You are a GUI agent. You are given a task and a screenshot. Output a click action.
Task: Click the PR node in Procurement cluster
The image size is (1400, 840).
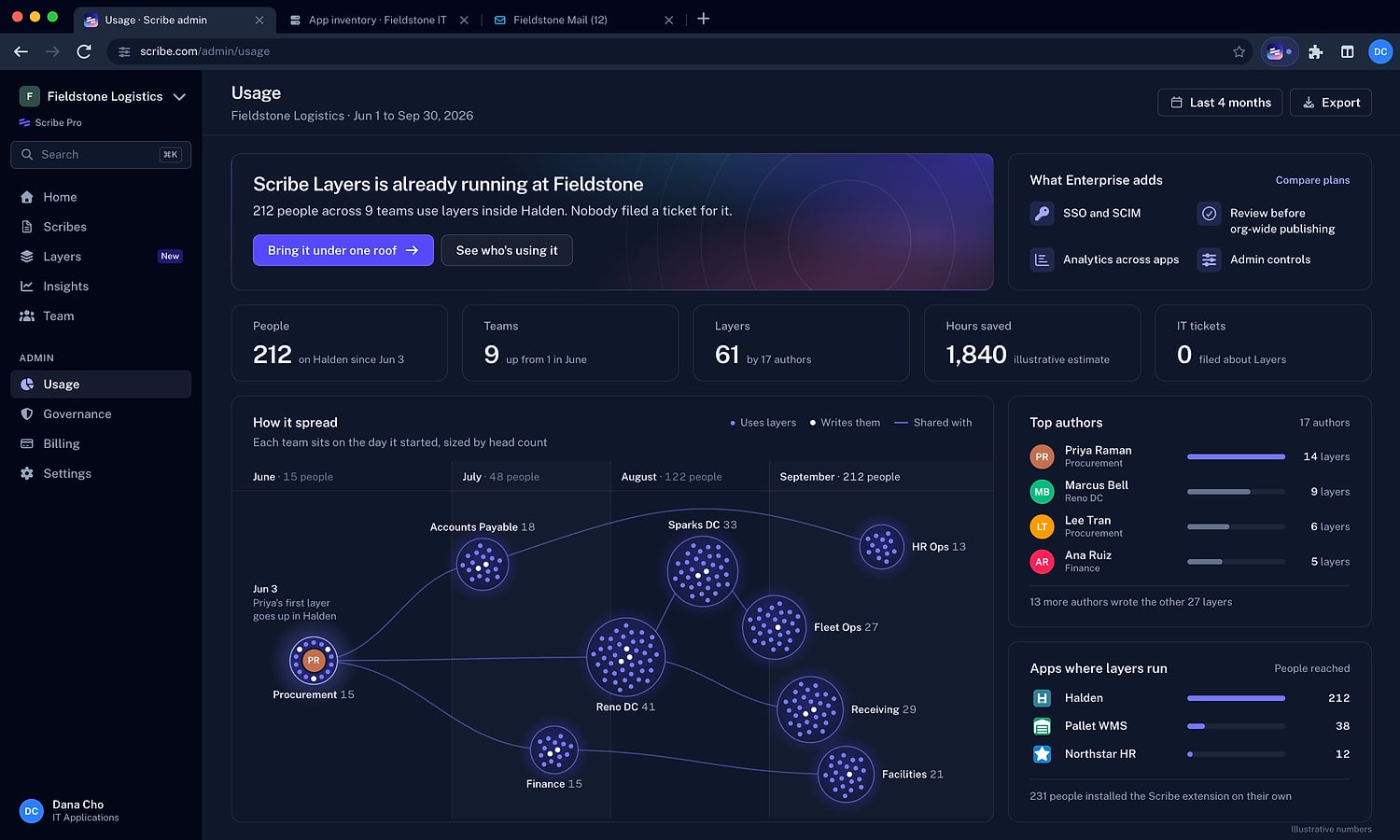click(314, 660)
